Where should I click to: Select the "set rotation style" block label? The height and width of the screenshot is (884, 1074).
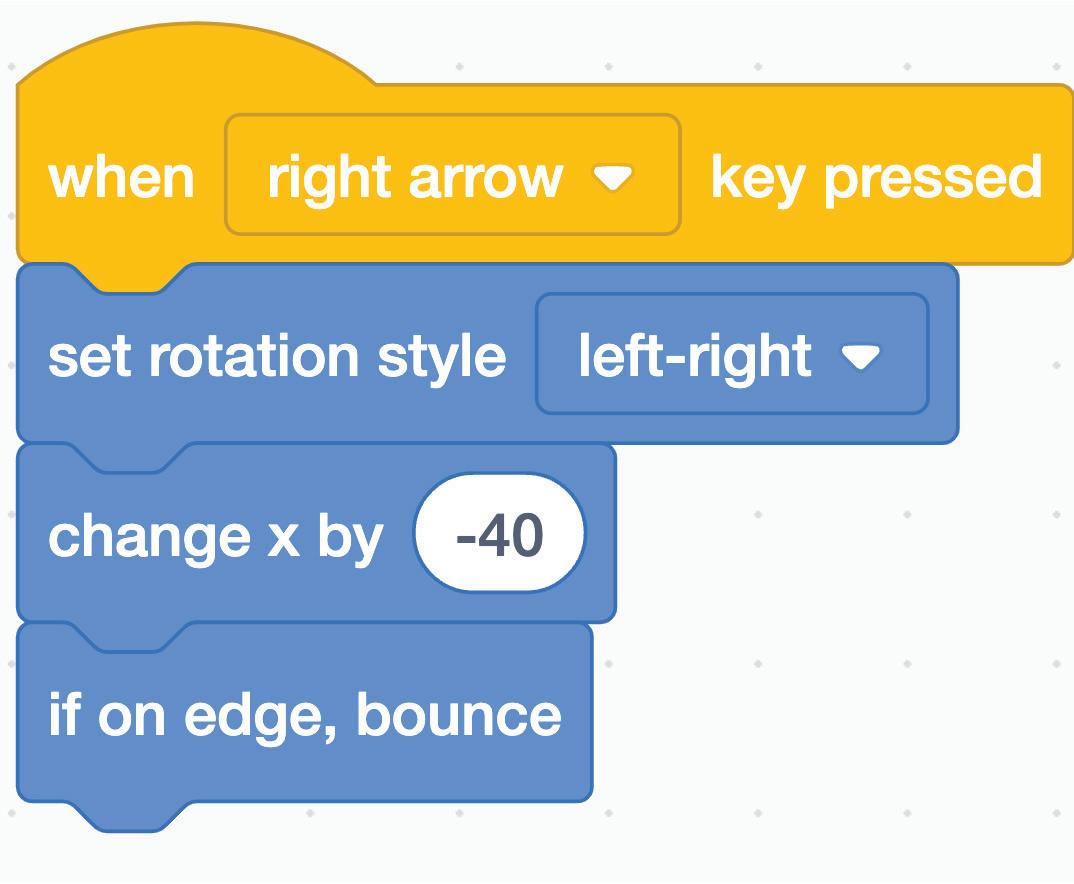tap(277, 356)
